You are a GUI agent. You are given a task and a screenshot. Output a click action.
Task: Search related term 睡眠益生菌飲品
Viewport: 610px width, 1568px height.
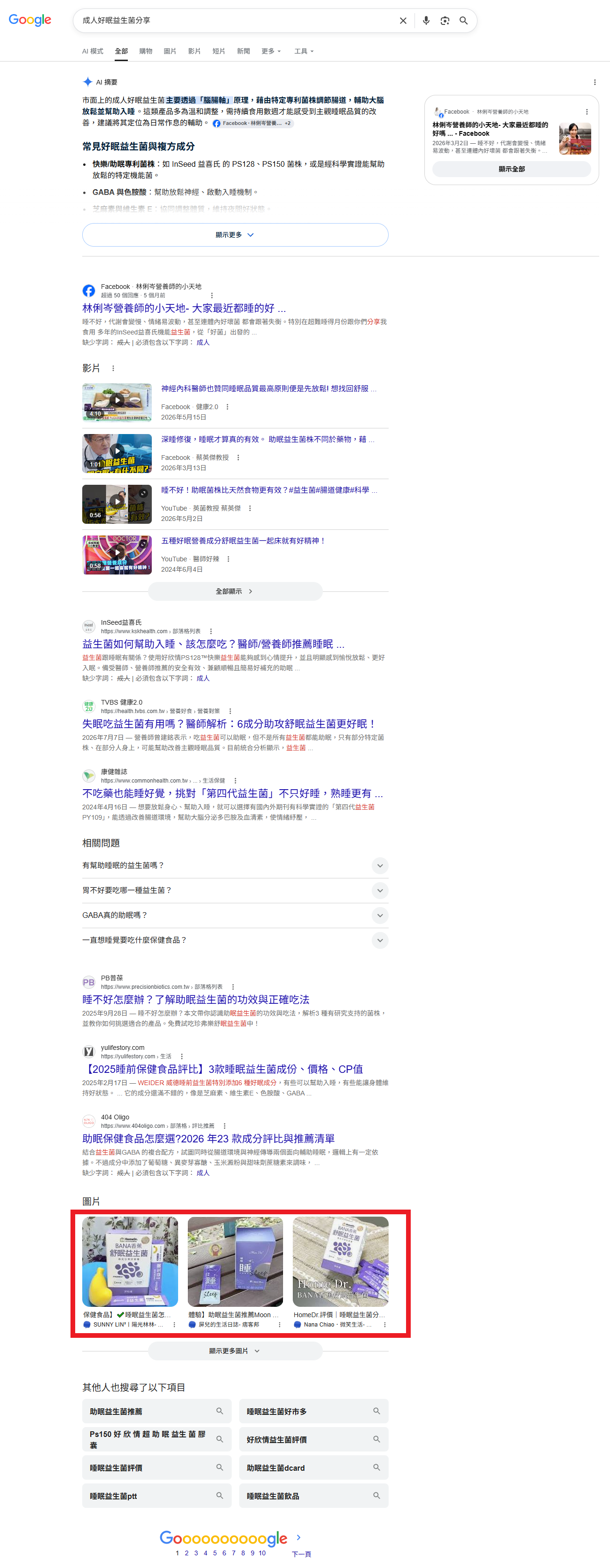[313, 1496]
